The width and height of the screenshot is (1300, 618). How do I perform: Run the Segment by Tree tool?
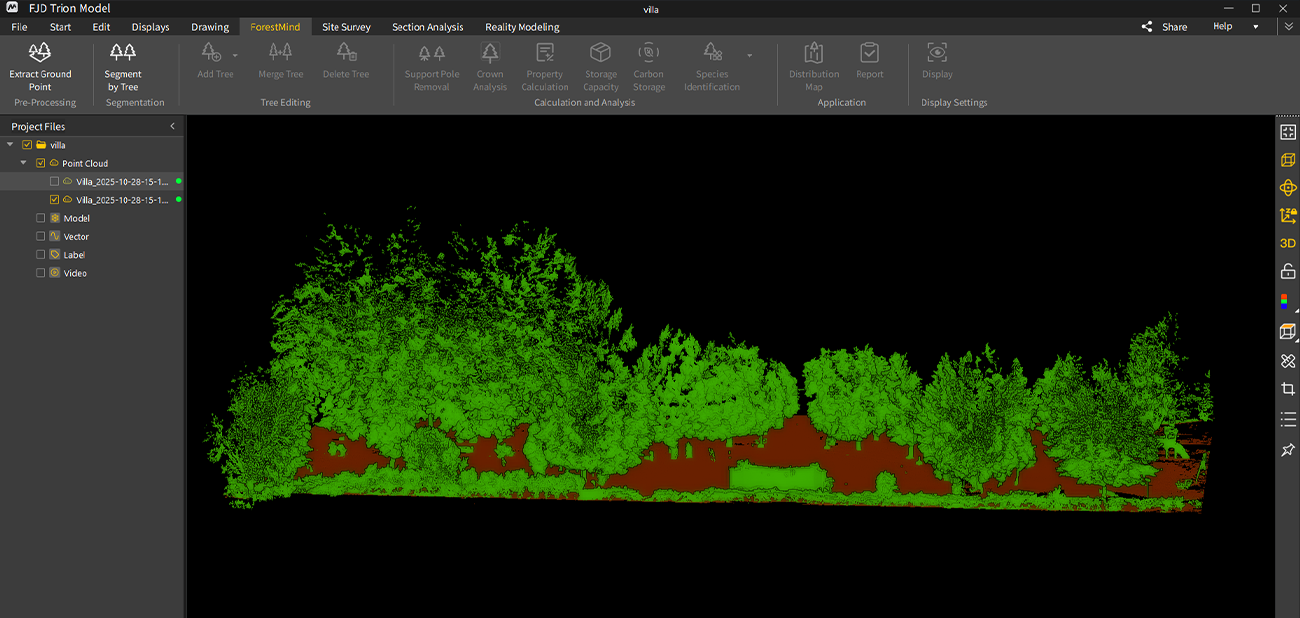pos(123,66)
